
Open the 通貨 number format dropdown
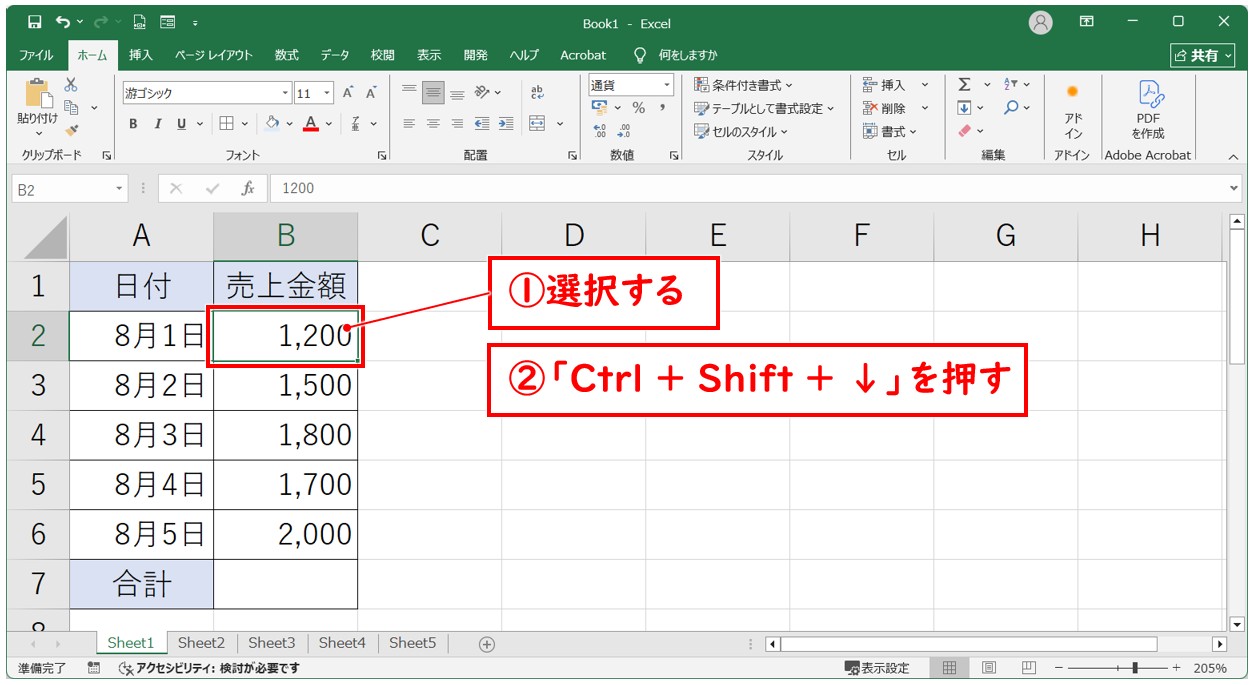666,85
